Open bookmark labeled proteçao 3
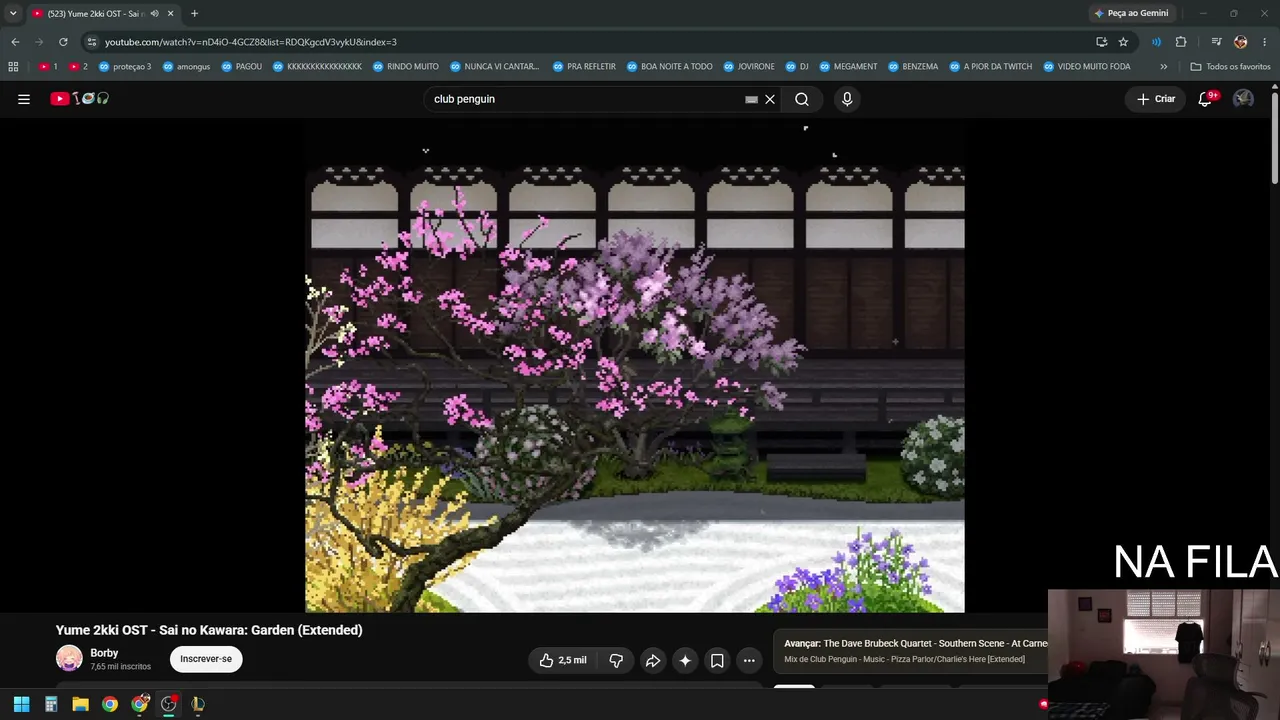This screenshot has height=720, width=1280. pyautogui.click(x=125, y=67)
